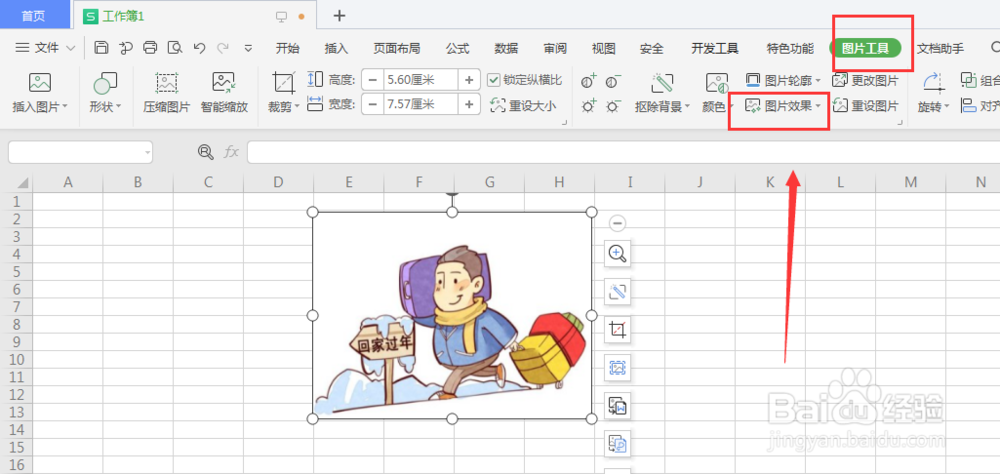1000x474 pixels.
Task: Open the Developer Tools (开发工具) tab
Action: click(715, 48)
